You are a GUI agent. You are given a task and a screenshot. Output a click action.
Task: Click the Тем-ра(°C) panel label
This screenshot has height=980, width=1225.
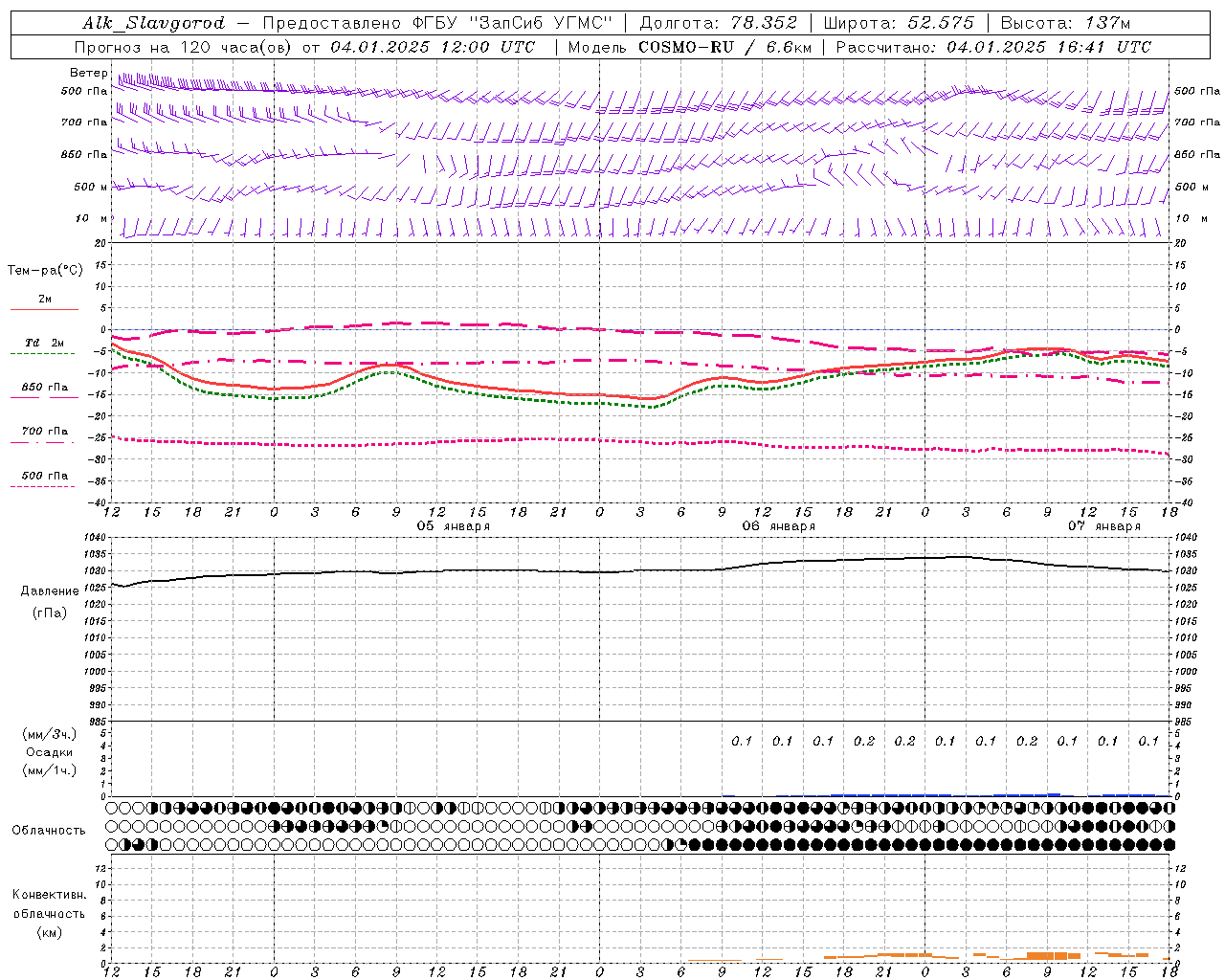point(45,271)
